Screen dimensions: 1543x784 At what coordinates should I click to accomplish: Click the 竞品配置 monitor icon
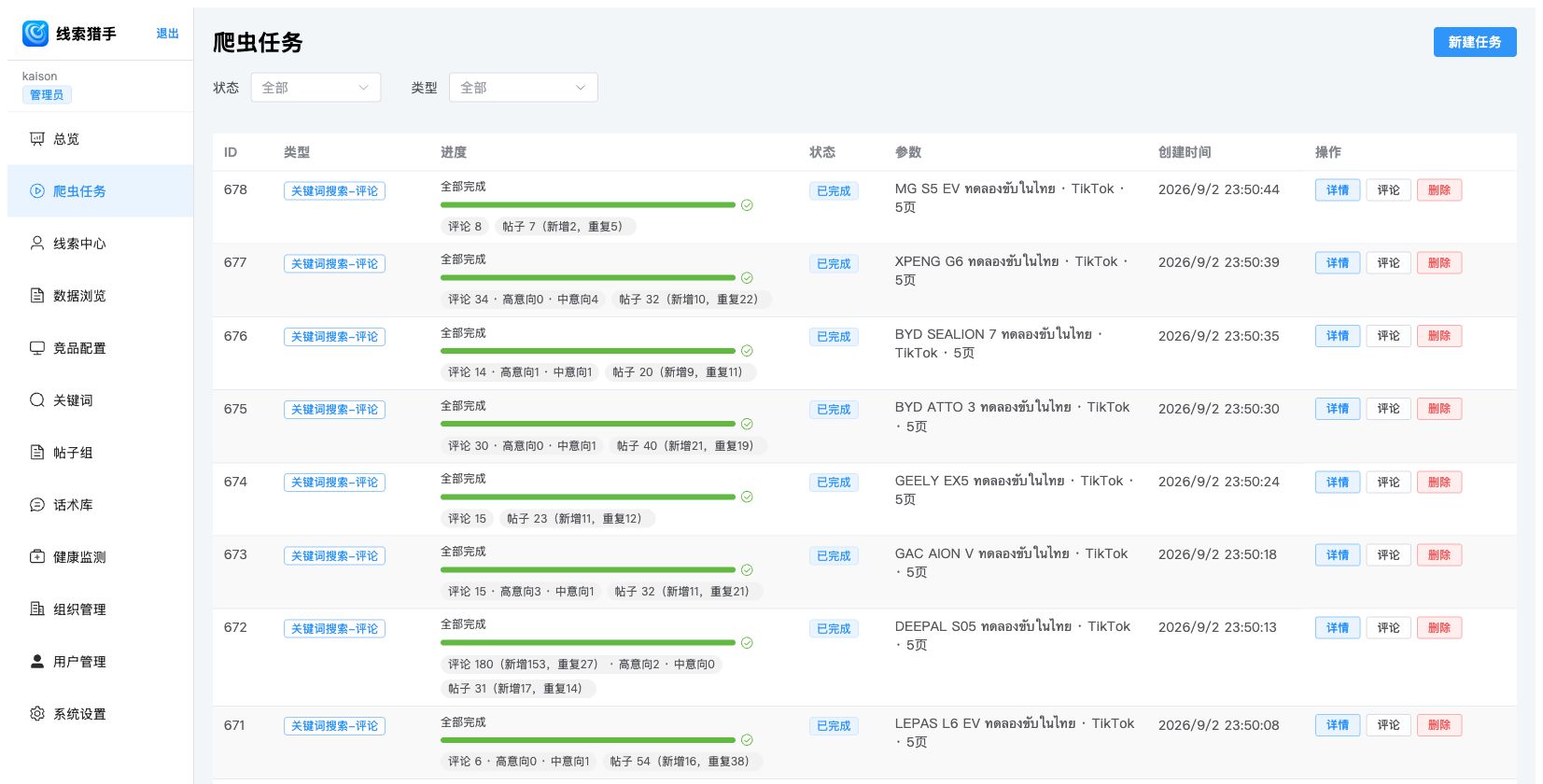(37, 348)
